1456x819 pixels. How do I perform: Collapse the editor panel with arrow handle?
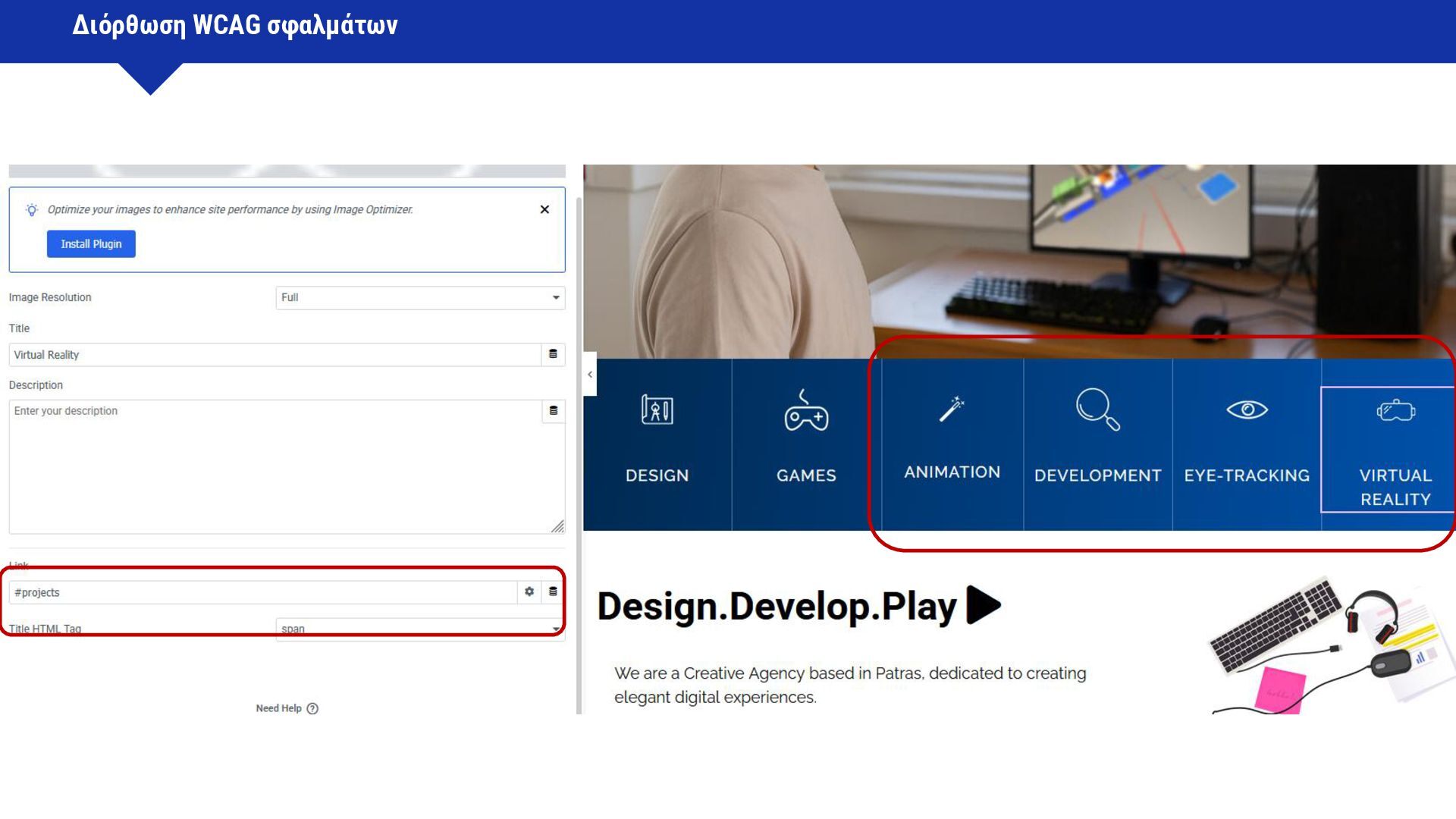[x=590, y=374]
